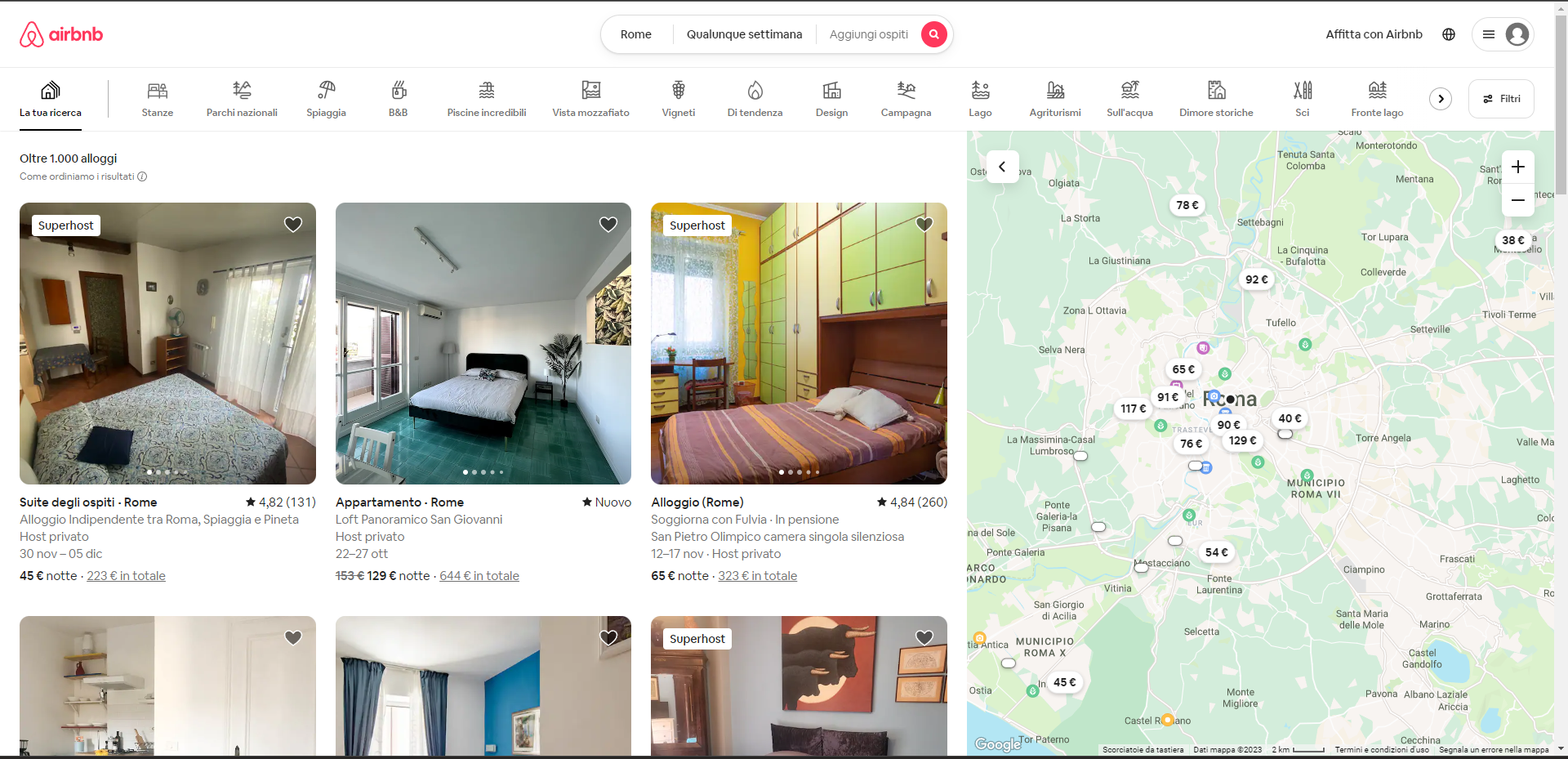The height and width of the screenshot is (759, 1568).
Task: Select the 54 € map price marker
Action: [1217, 552]
